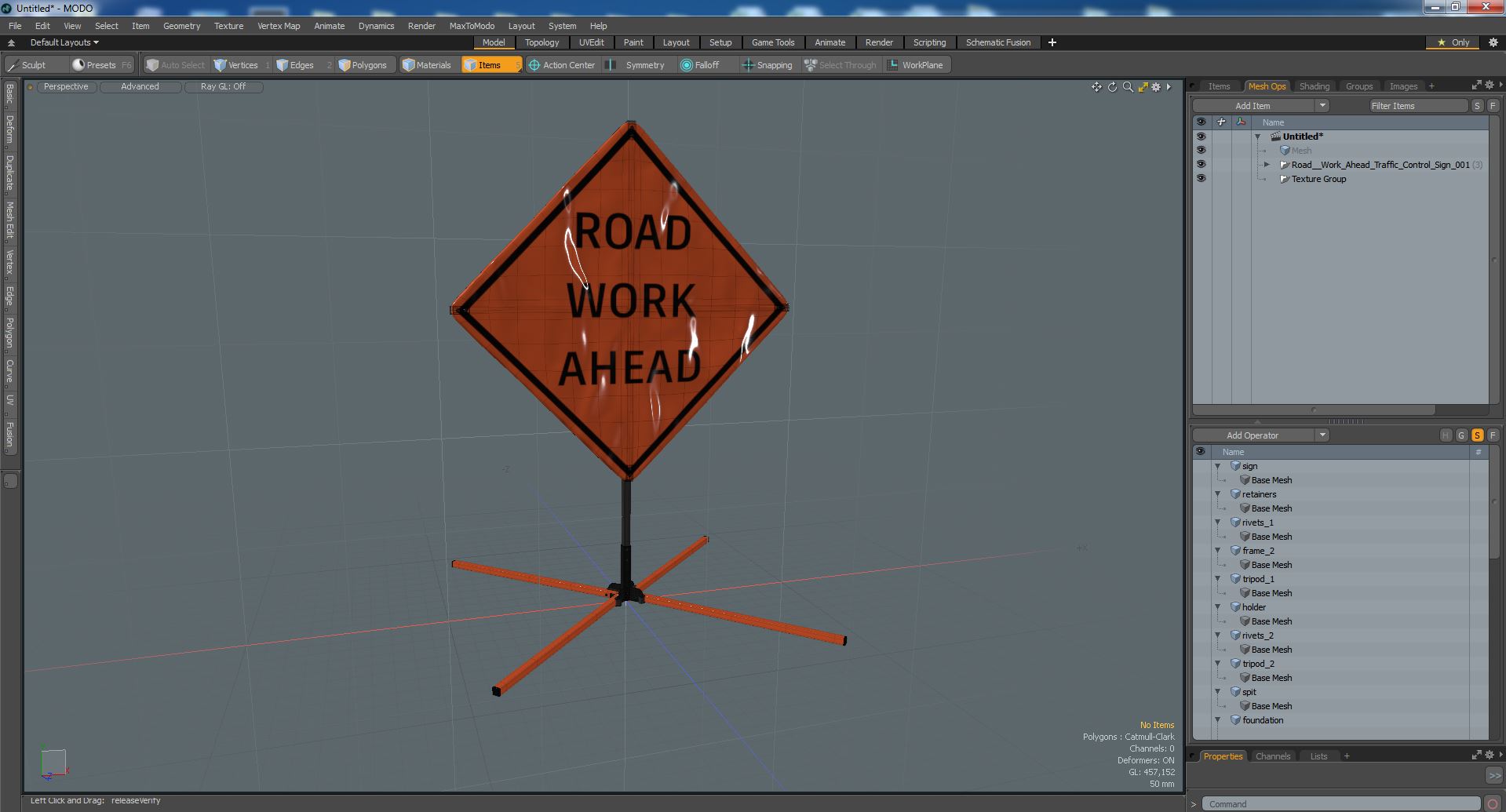Open the Presets browser
The image size is (1506, 812).
point(101,65)
